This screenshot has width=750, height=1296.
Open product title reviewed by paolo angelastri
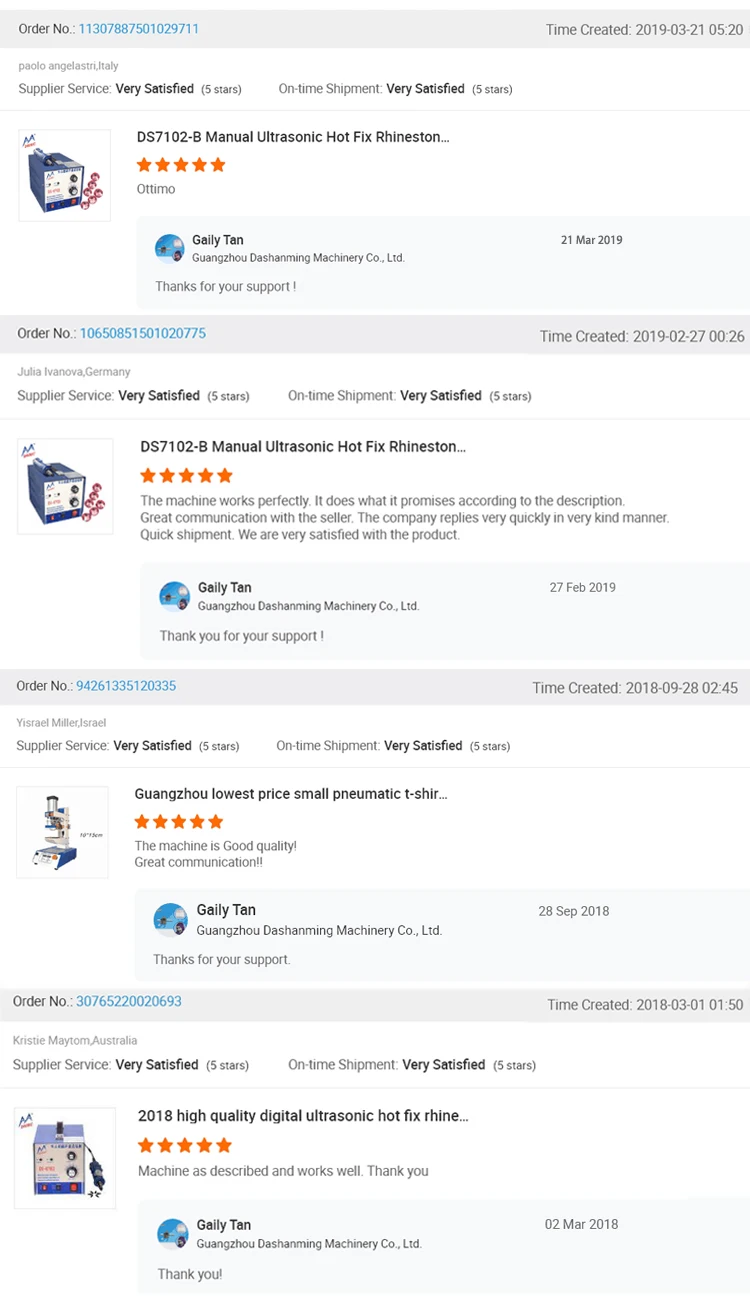[293, 137]
